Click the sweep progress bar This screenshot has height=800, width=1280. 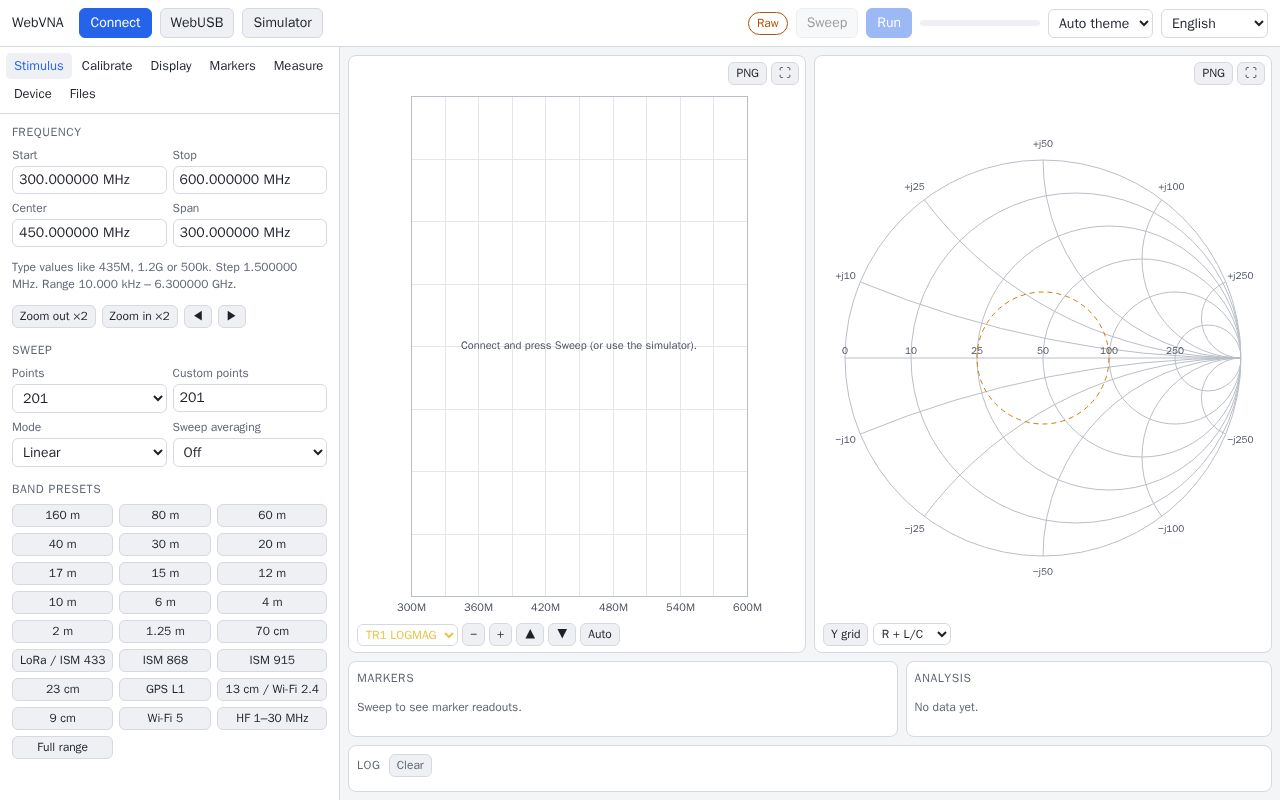pyautogui.click(x=980, y=23)
